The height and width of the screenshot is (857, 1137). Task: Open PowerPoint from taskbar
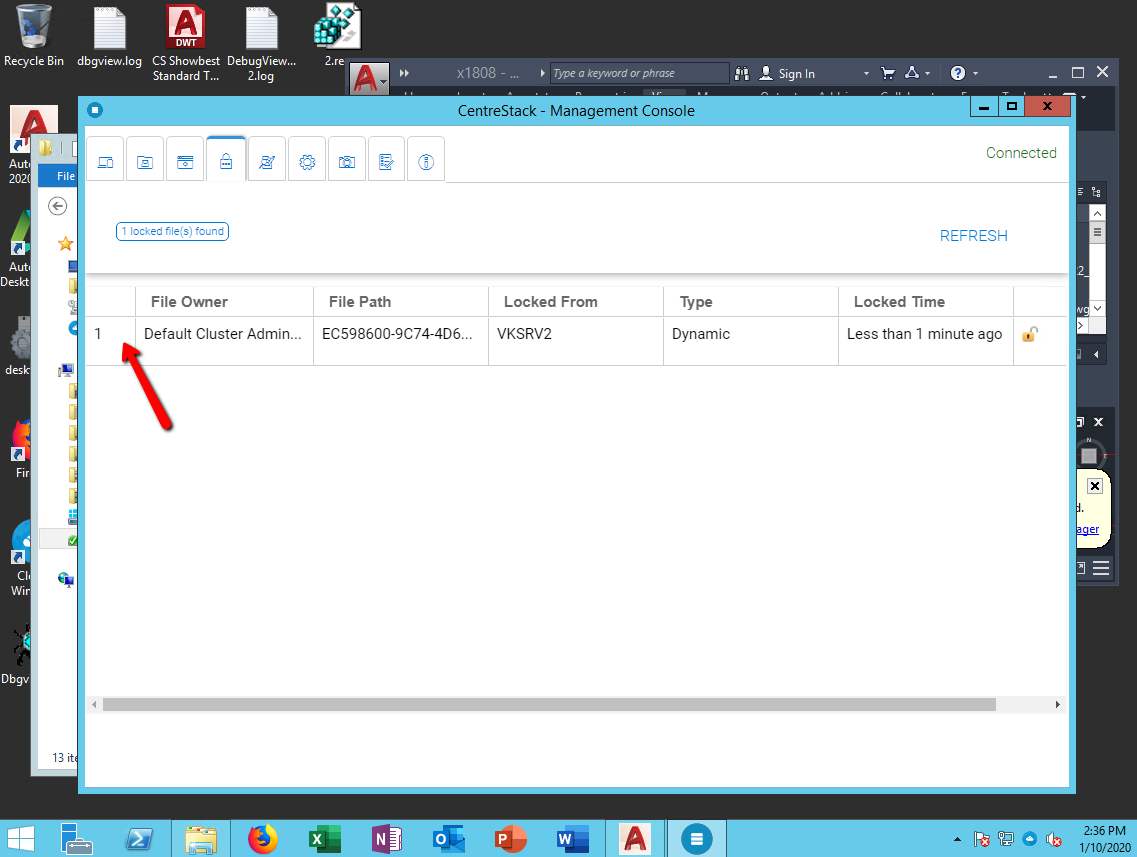click(510, 839)
